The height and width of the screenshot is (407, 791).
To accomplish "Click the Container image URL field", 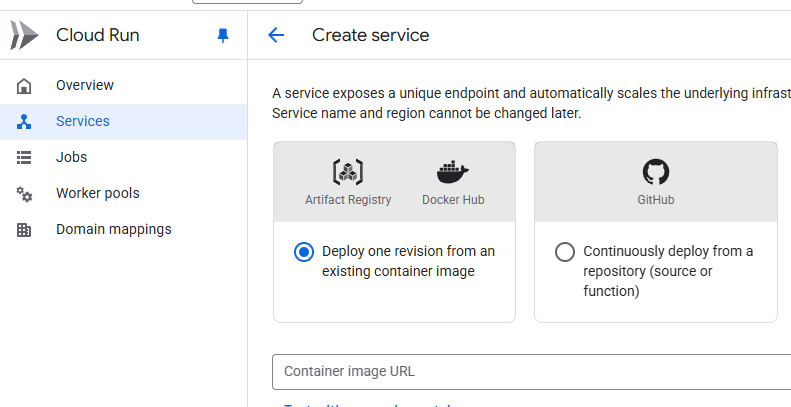I will (530, 371).
